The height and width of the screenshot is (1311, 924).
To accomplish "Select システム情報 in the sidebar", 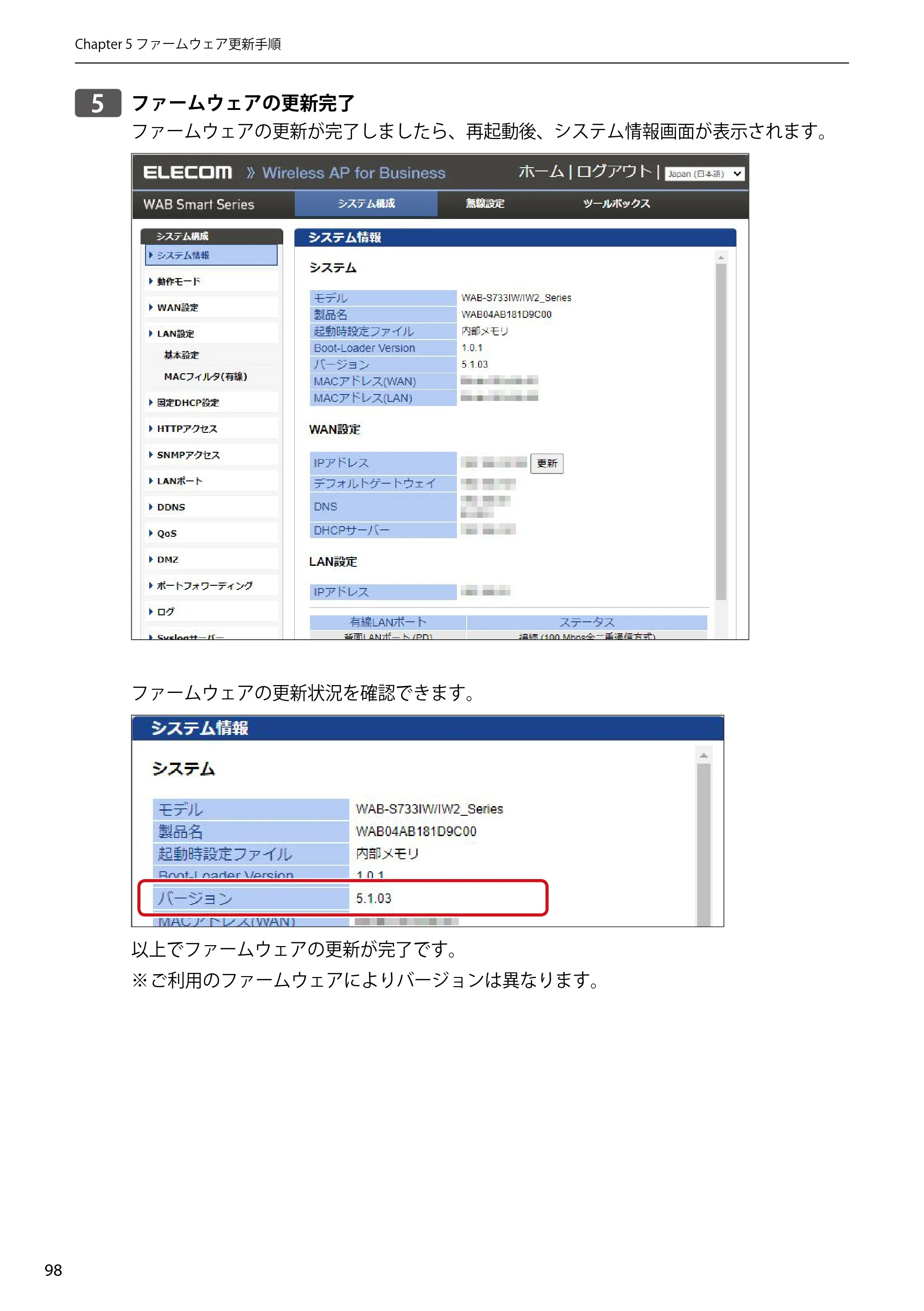I will pyautogui.click(x=211, y=255).
